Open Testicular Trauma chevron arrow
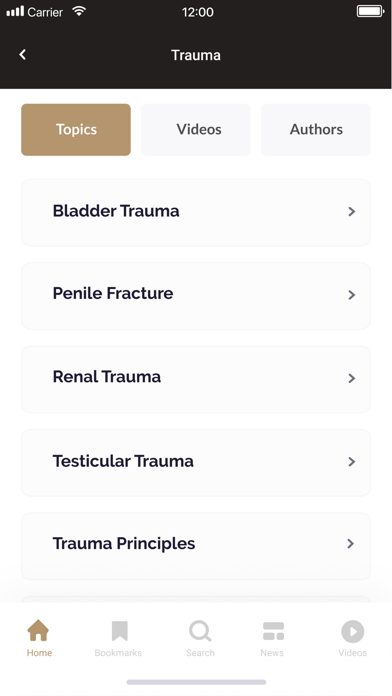The image size is (392, 696). [352, 462]
